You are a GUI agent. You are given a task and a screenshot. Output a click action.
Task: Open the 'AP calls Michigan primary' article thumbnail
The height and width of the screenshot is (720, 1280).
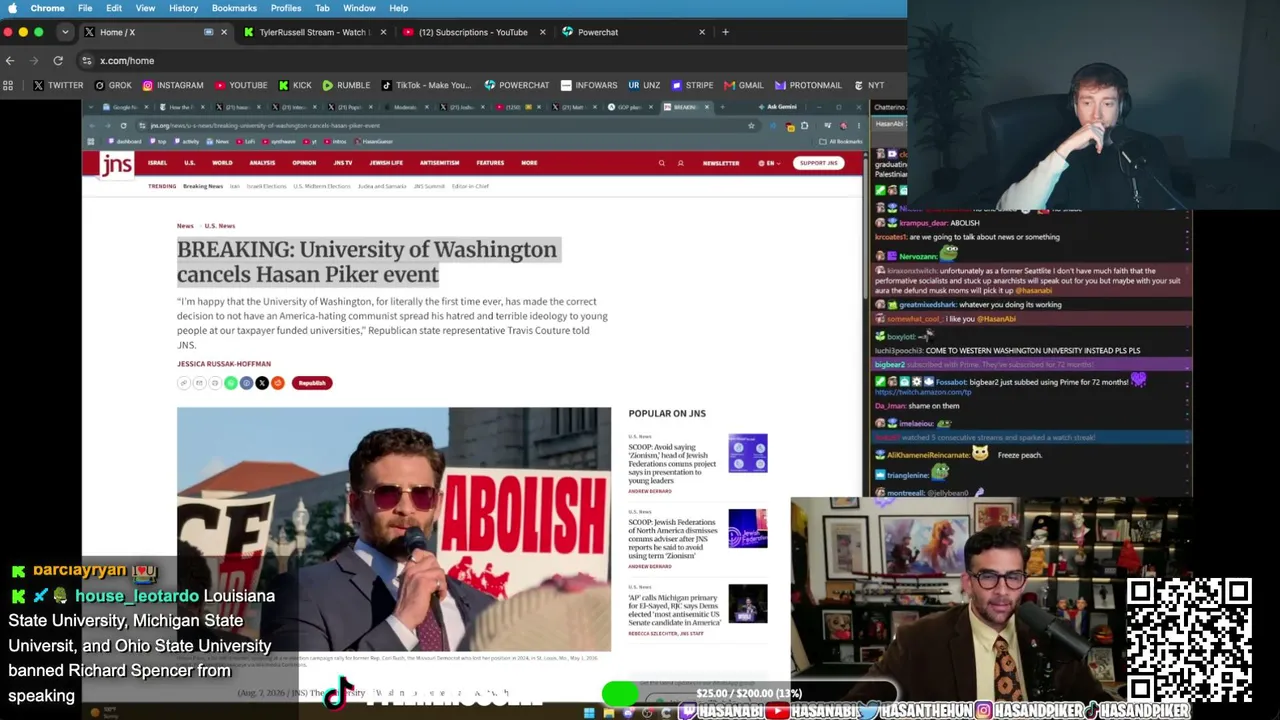[x=748, y=604]
